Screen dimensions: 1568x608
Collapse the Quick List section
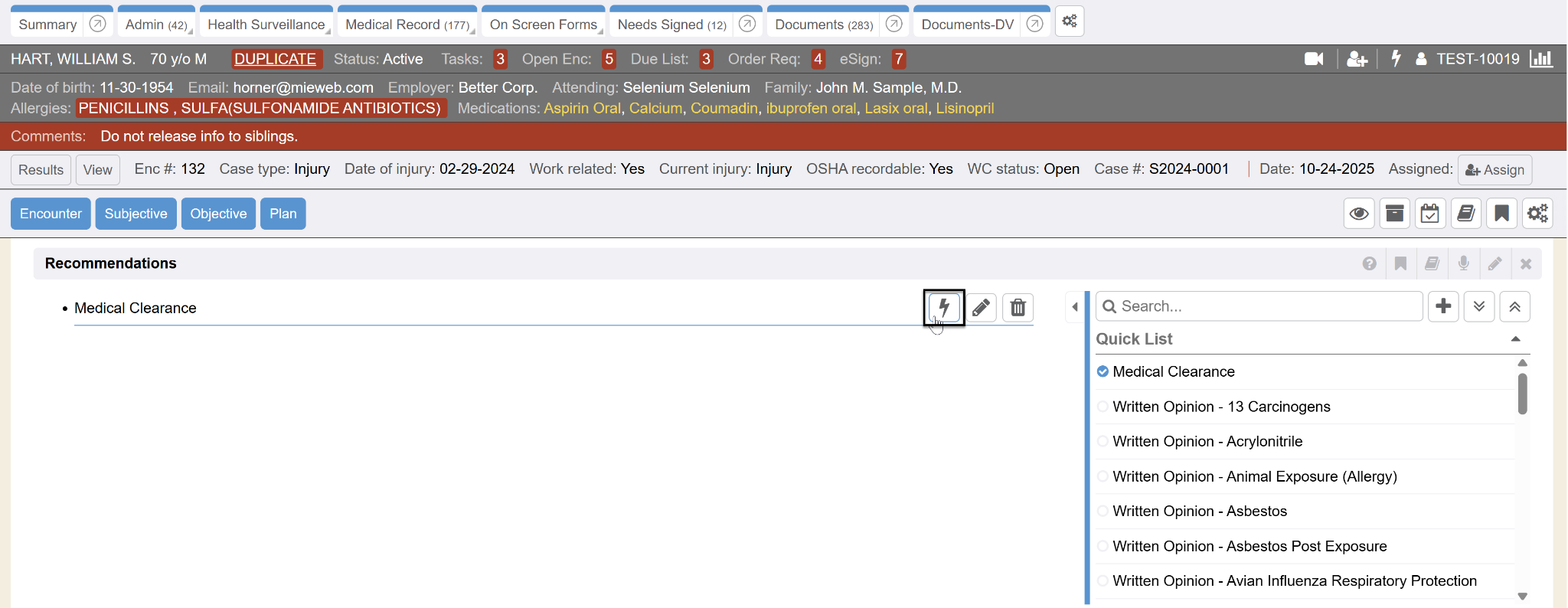coord(1515,339)
